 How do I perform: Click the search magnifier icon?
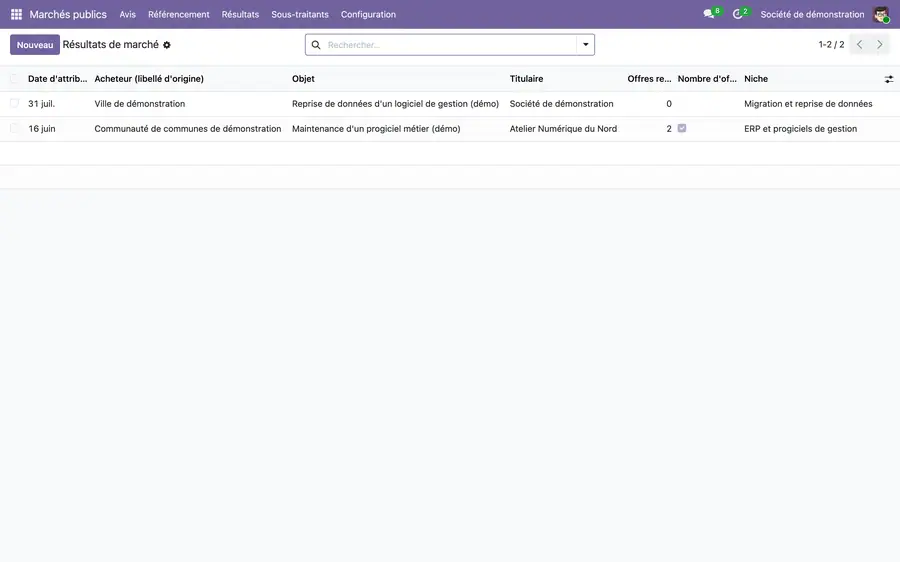click(316, 45)
